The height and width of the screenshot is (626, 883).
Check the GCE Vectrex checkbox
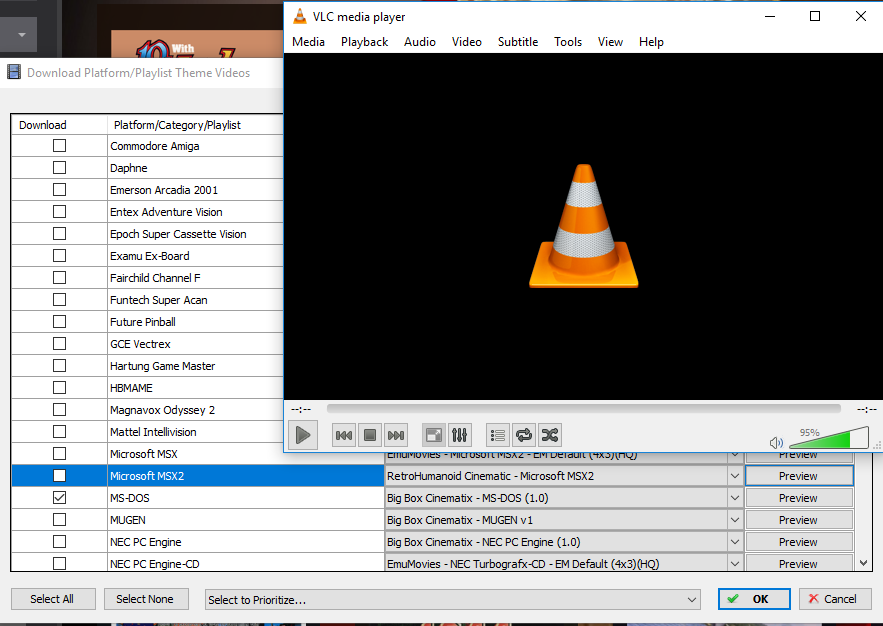(x=59, y=343)
